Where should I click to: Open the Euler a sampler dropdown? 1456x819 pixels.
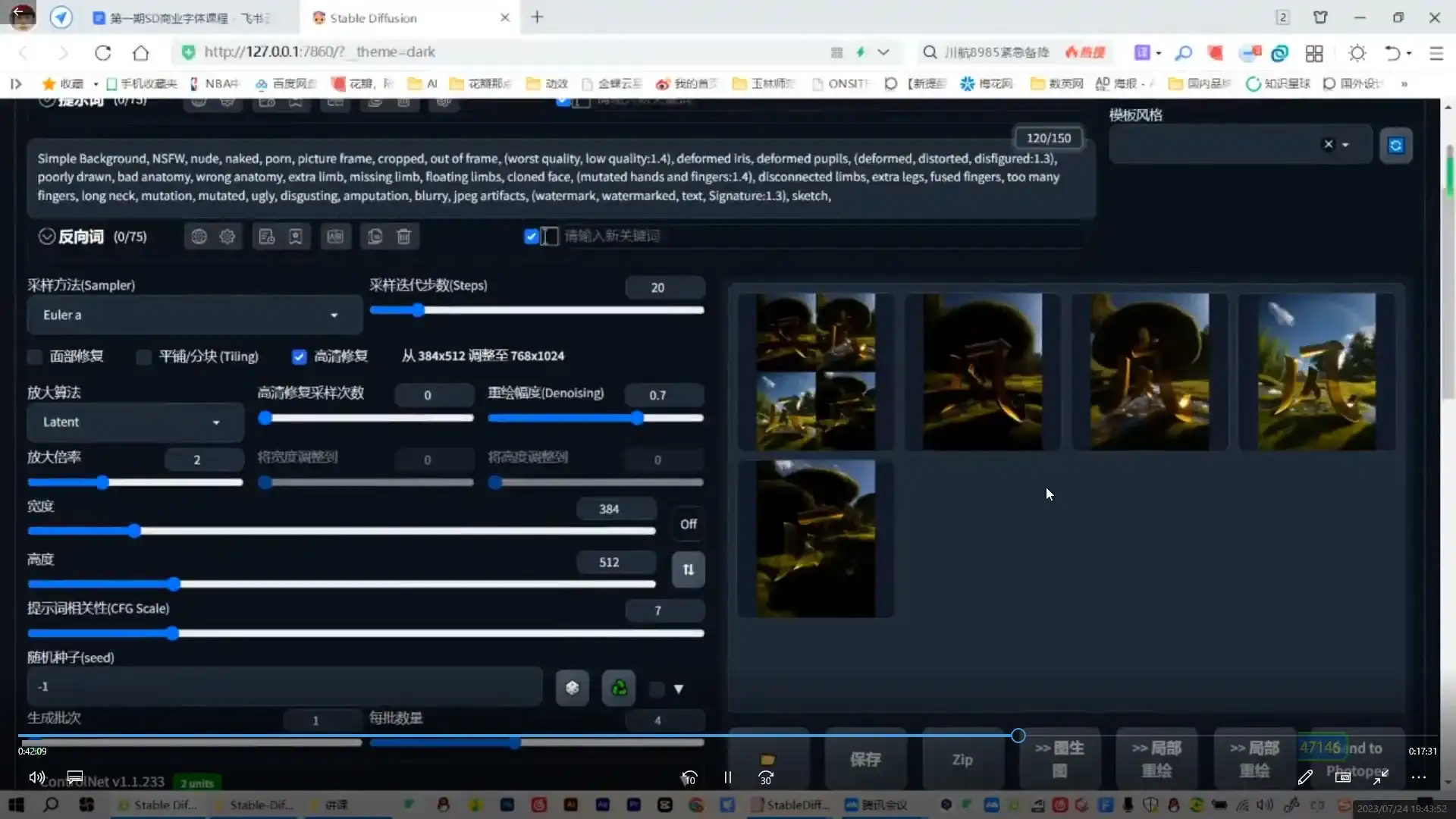(194, 315)
